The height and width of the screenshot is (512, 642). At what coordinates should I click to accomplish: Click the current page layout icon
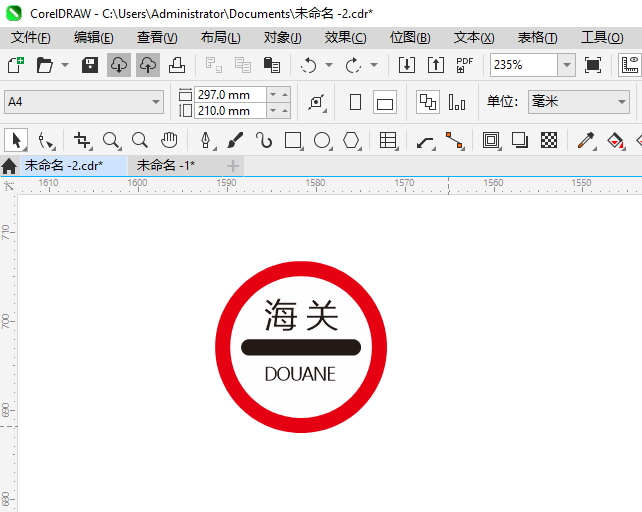457,102
